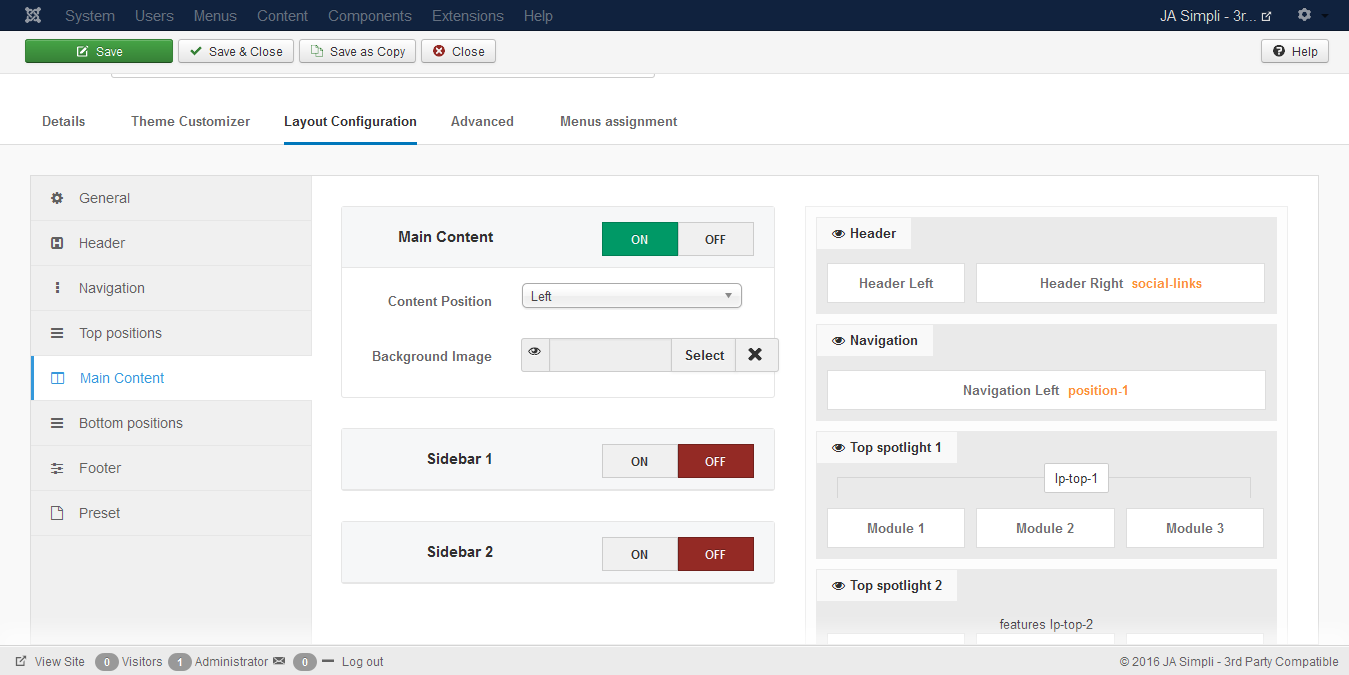Viewport: 1349px width, 675px height.
Task: Click Save as Copy button
Action: 358,51
